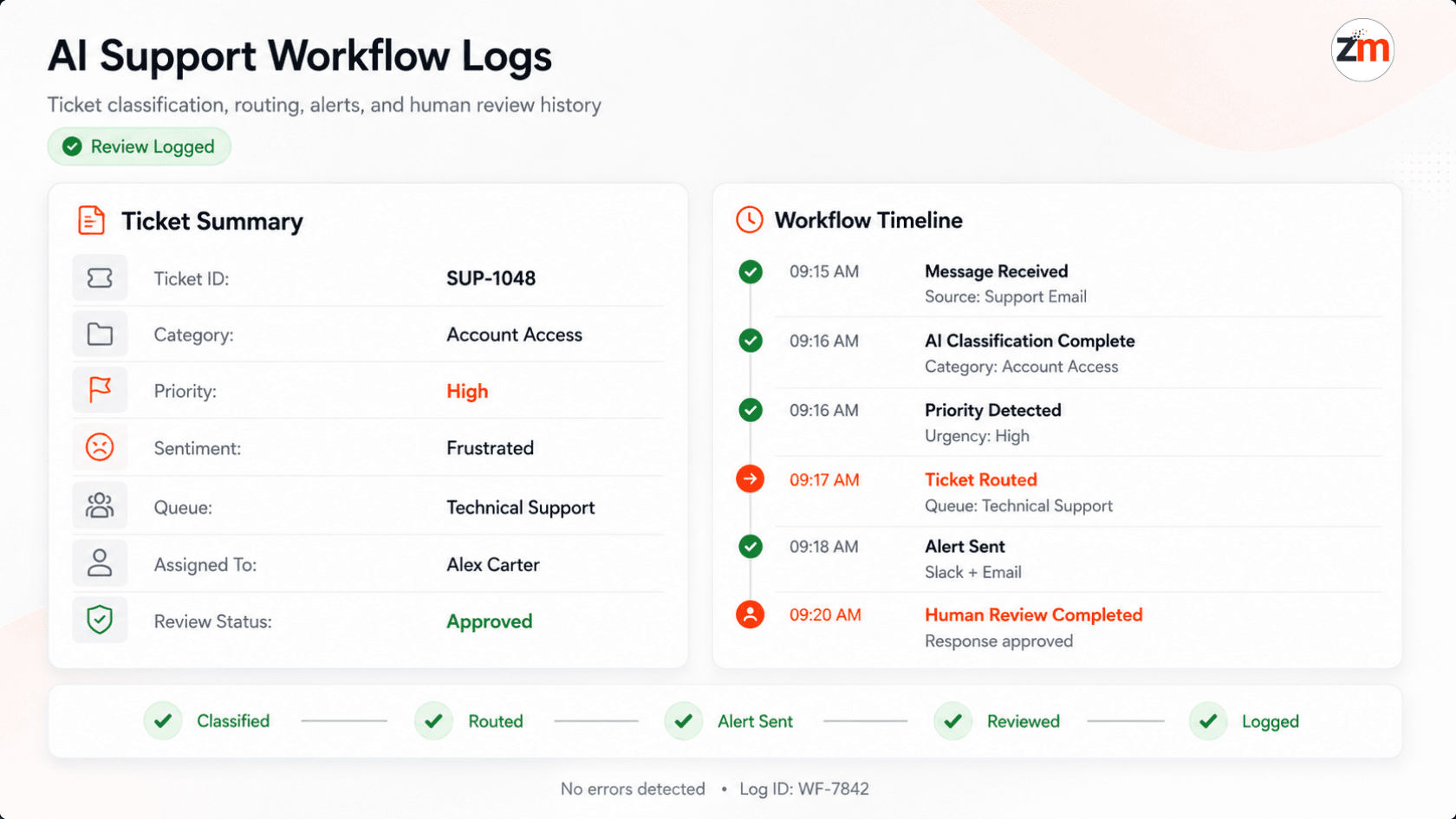Open the Human Review Completed entry
Viewport: 1456px width, 819px height.
pos(1033,614)
